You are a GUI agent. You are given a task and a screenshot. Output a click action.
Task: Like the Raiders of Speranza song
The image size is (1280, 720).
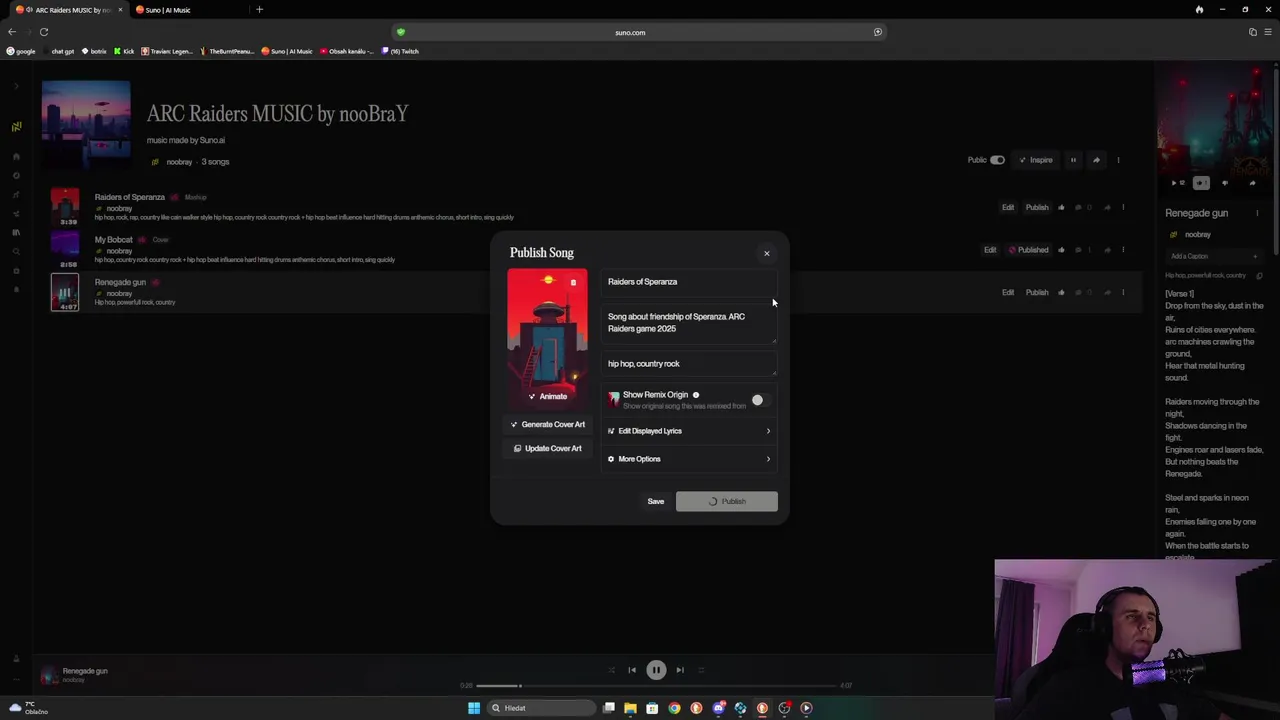[x=1061, y=208]
